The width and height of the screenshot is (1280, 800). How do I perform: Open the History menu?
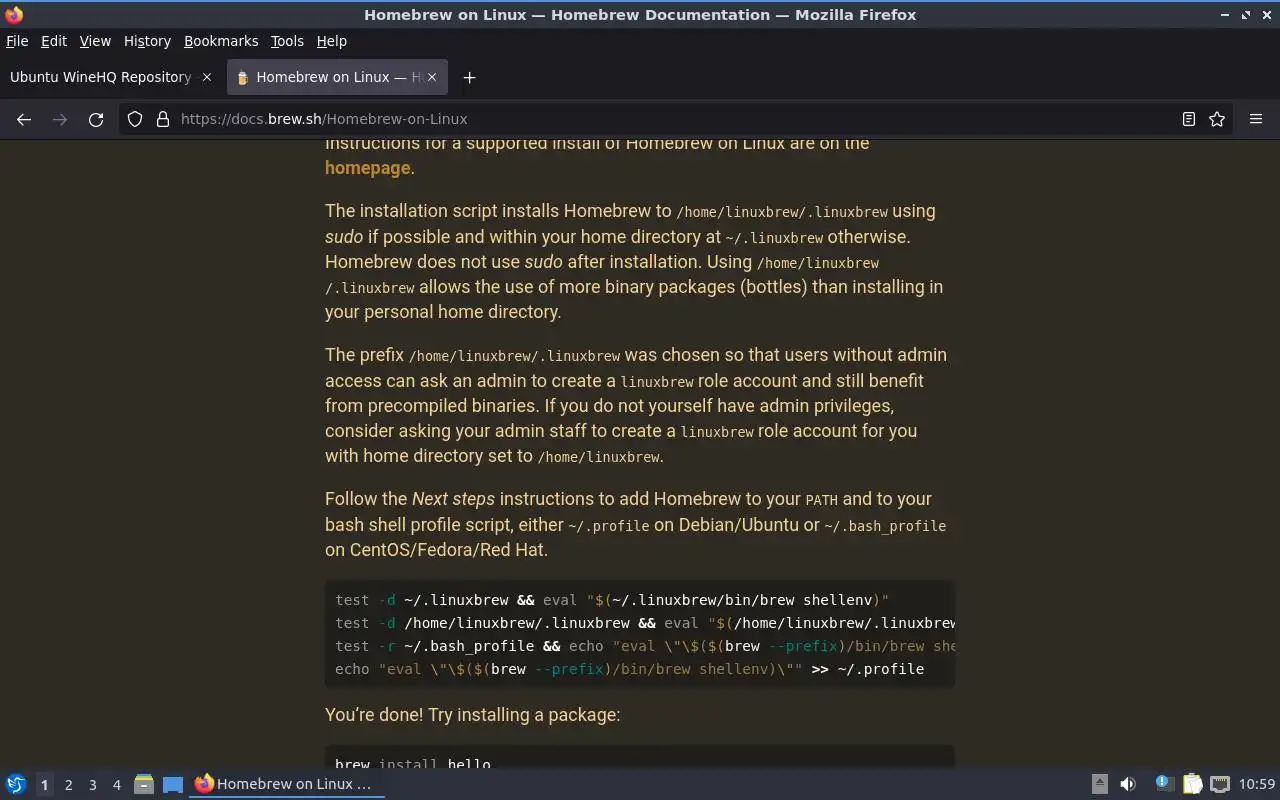(x=147, y=41)
